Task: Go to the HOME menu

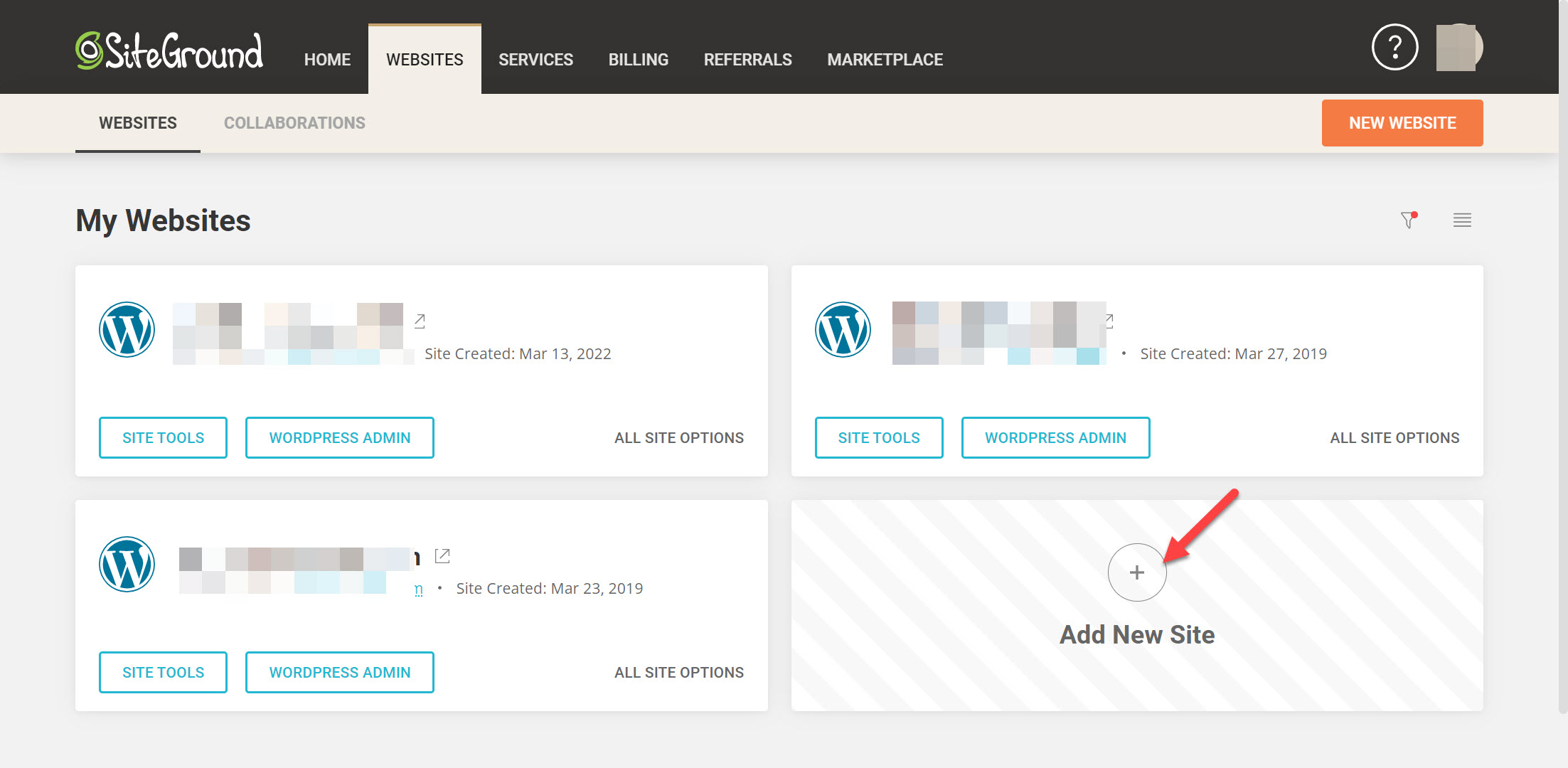Action: [327, 60]
